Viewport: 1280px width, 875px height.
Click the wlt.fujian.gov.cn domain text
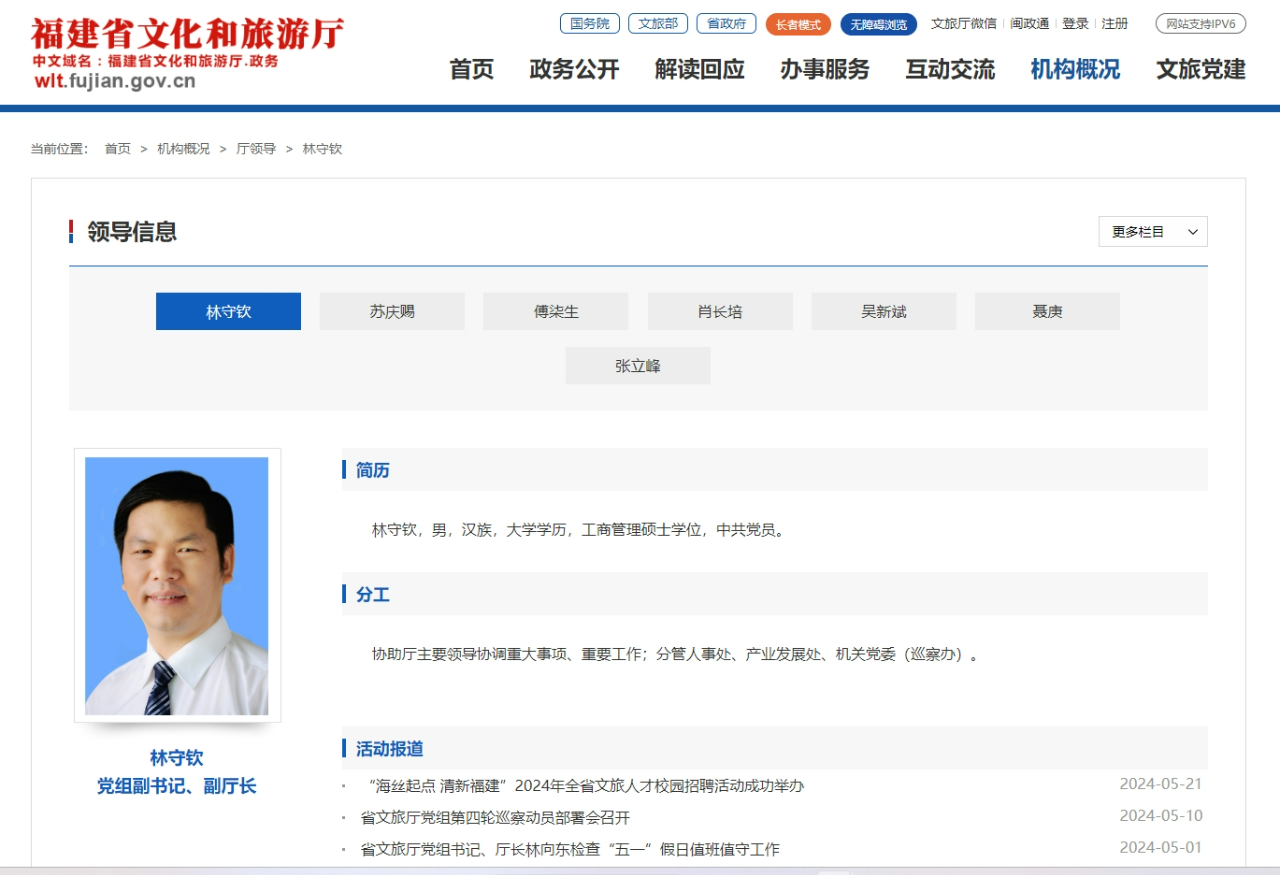pyautogui.click(x=114, y=82)
